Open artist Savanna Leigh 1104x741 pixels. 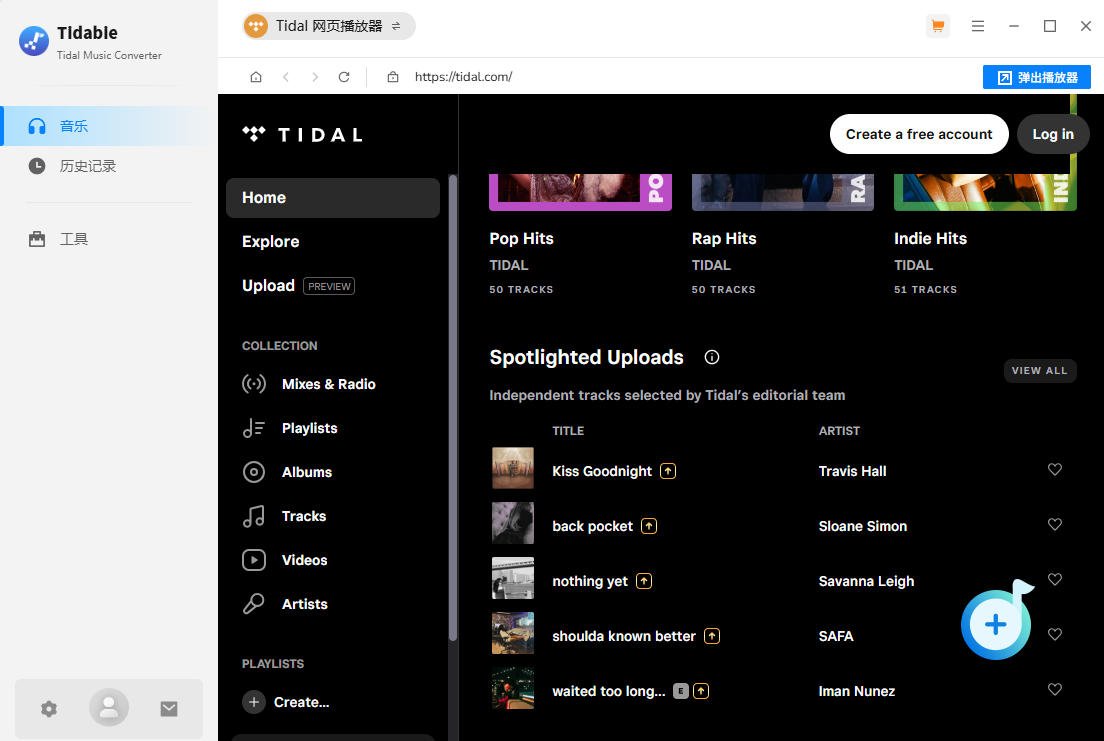(x=866, y=581)
